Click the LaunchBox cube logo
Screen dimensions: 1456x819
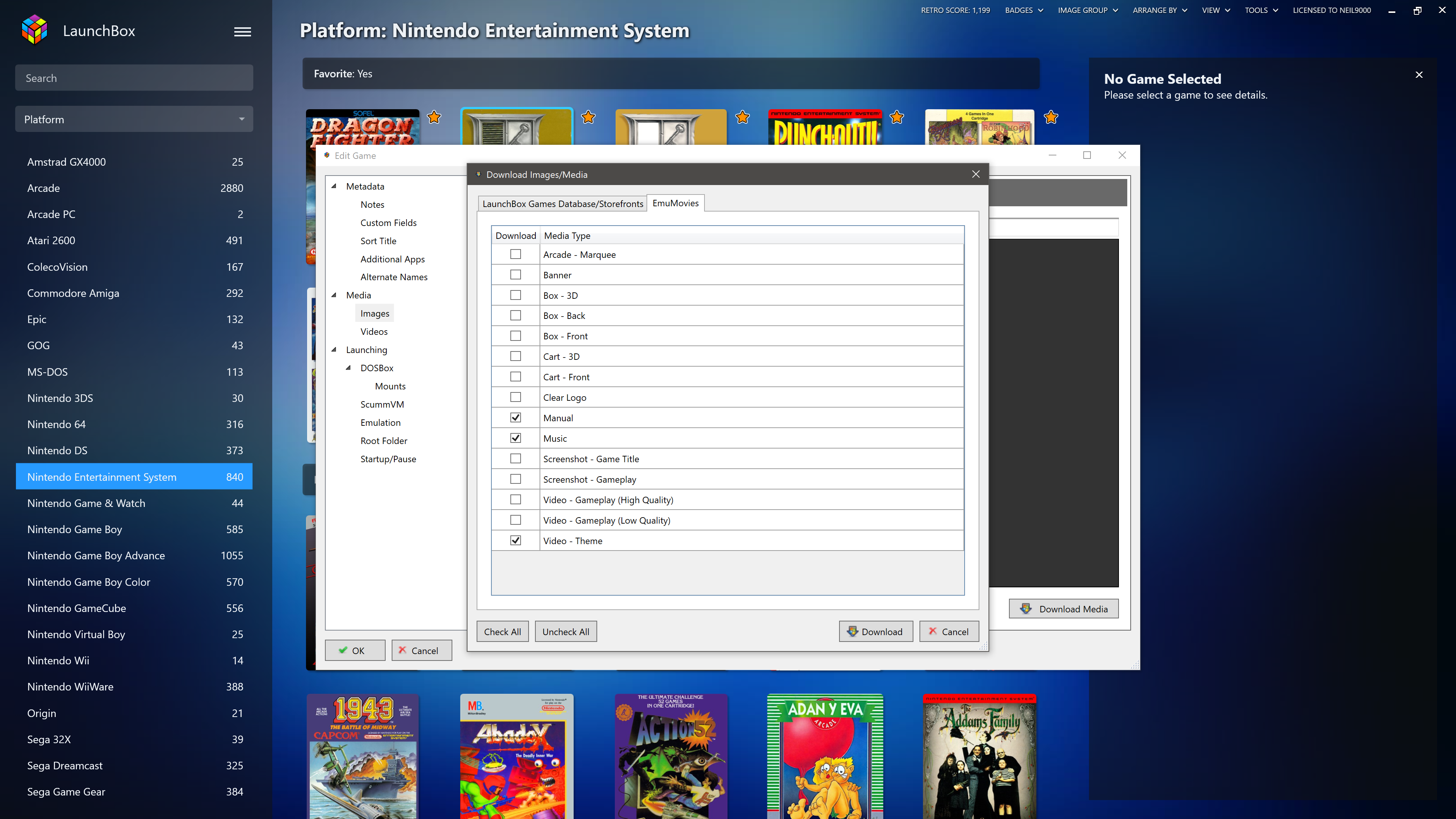(35, 30)
